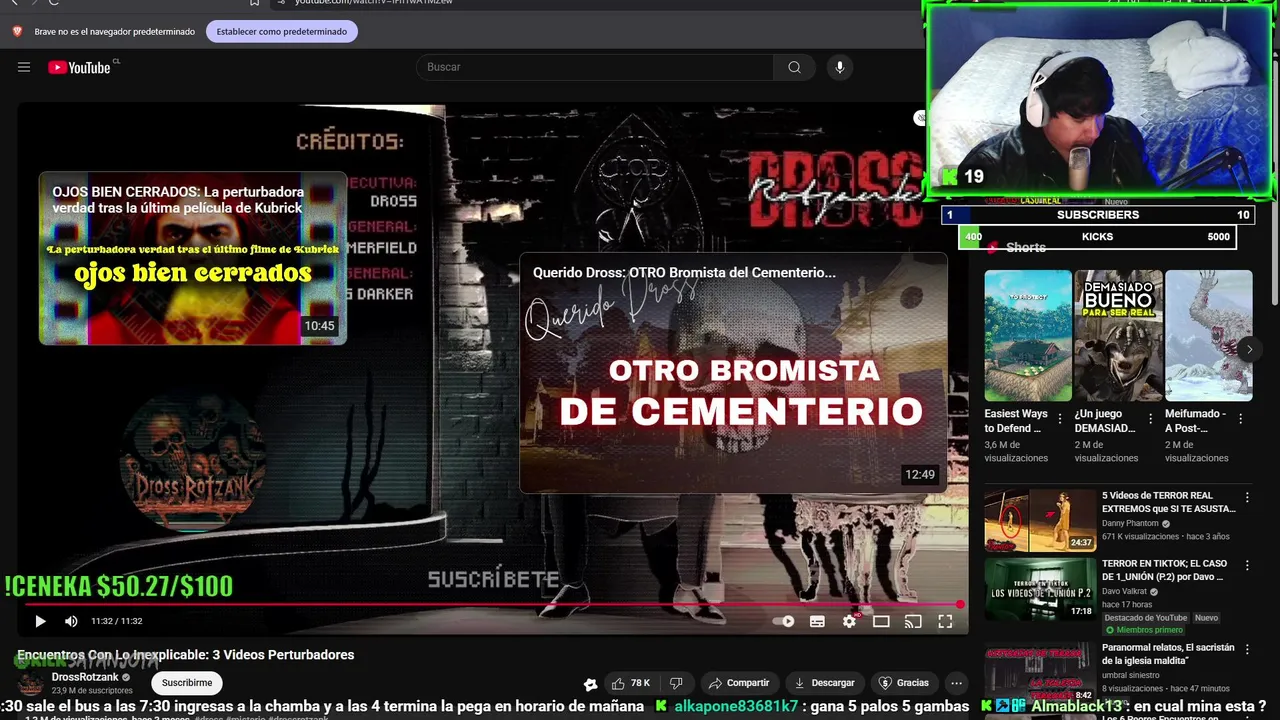This screenshot has width=1280, height=720.
Task: Start voice search with microphone icon
Action: 840,67
